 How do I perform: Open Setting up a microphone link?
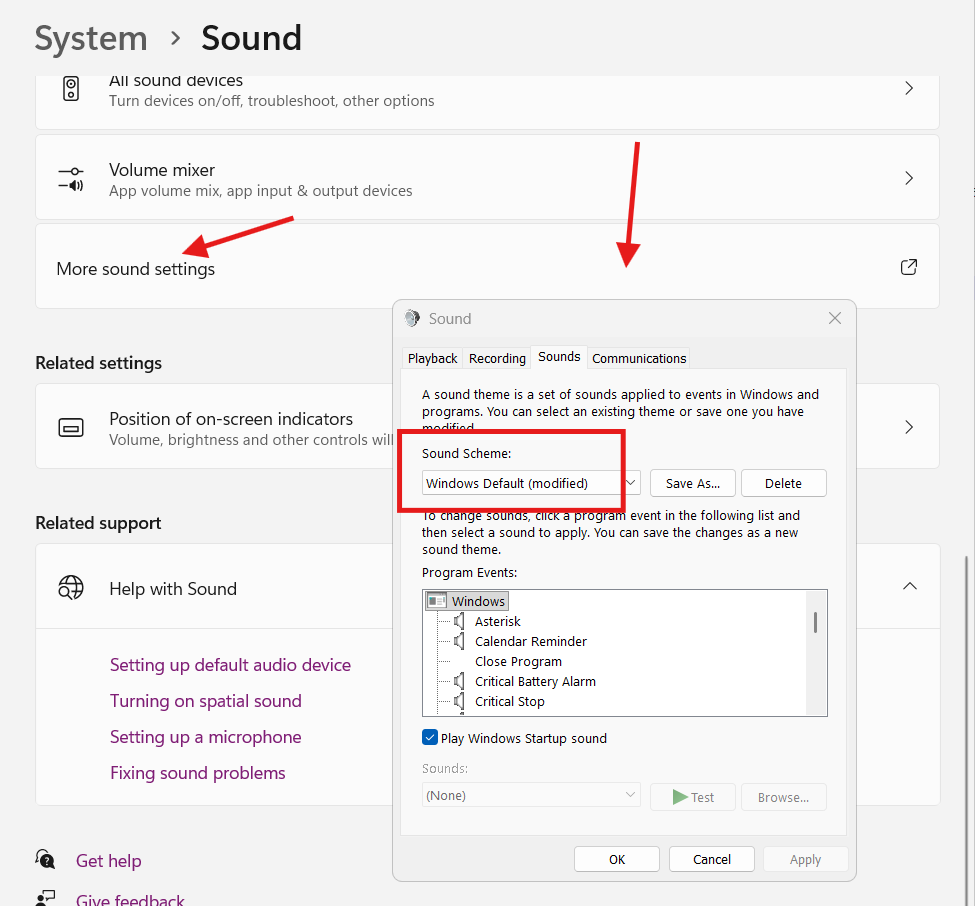click(206, 737)
